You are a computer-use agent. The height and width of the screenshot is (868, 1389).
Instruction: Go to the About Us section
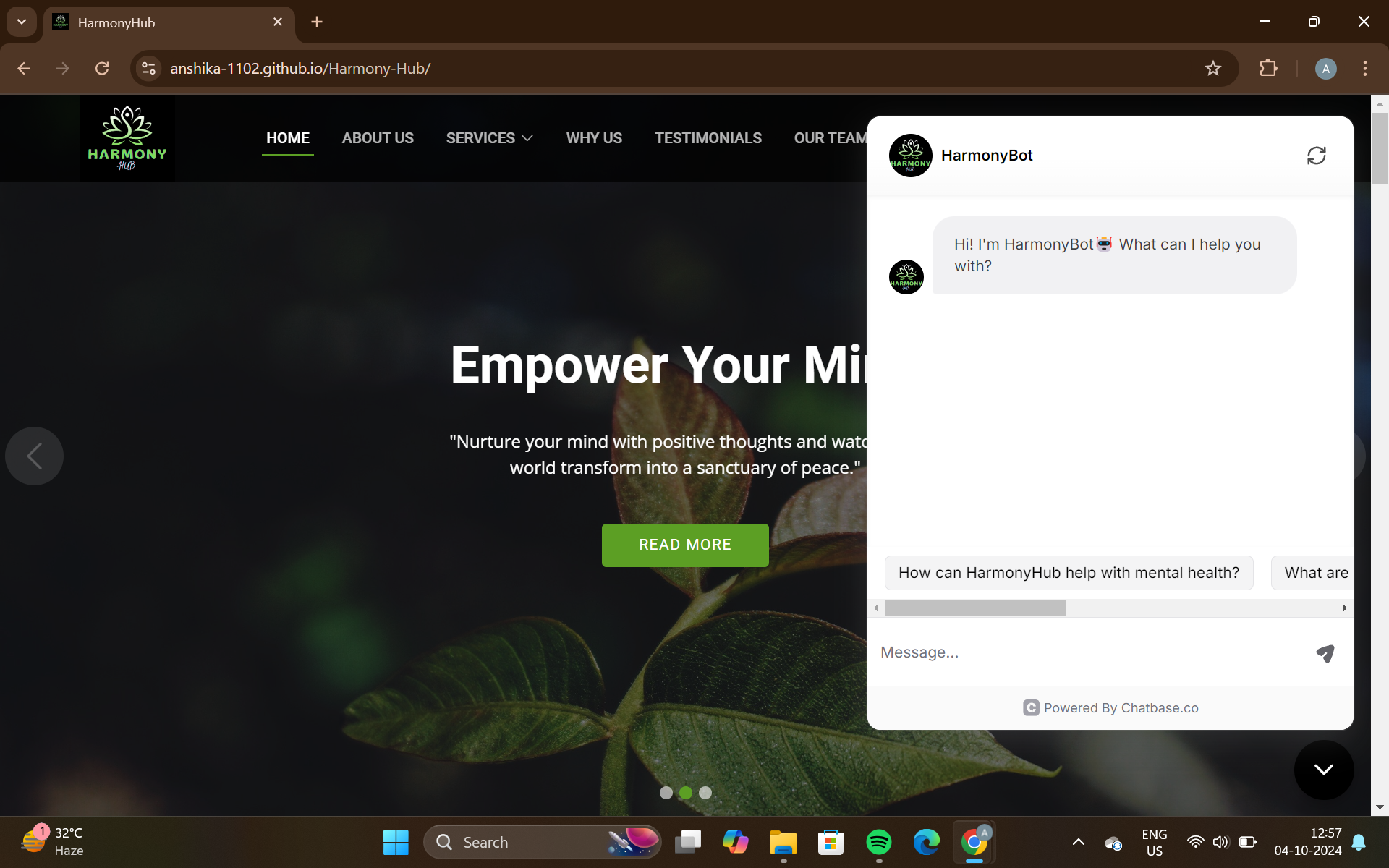pyautogui.click(x=378, y=138)
